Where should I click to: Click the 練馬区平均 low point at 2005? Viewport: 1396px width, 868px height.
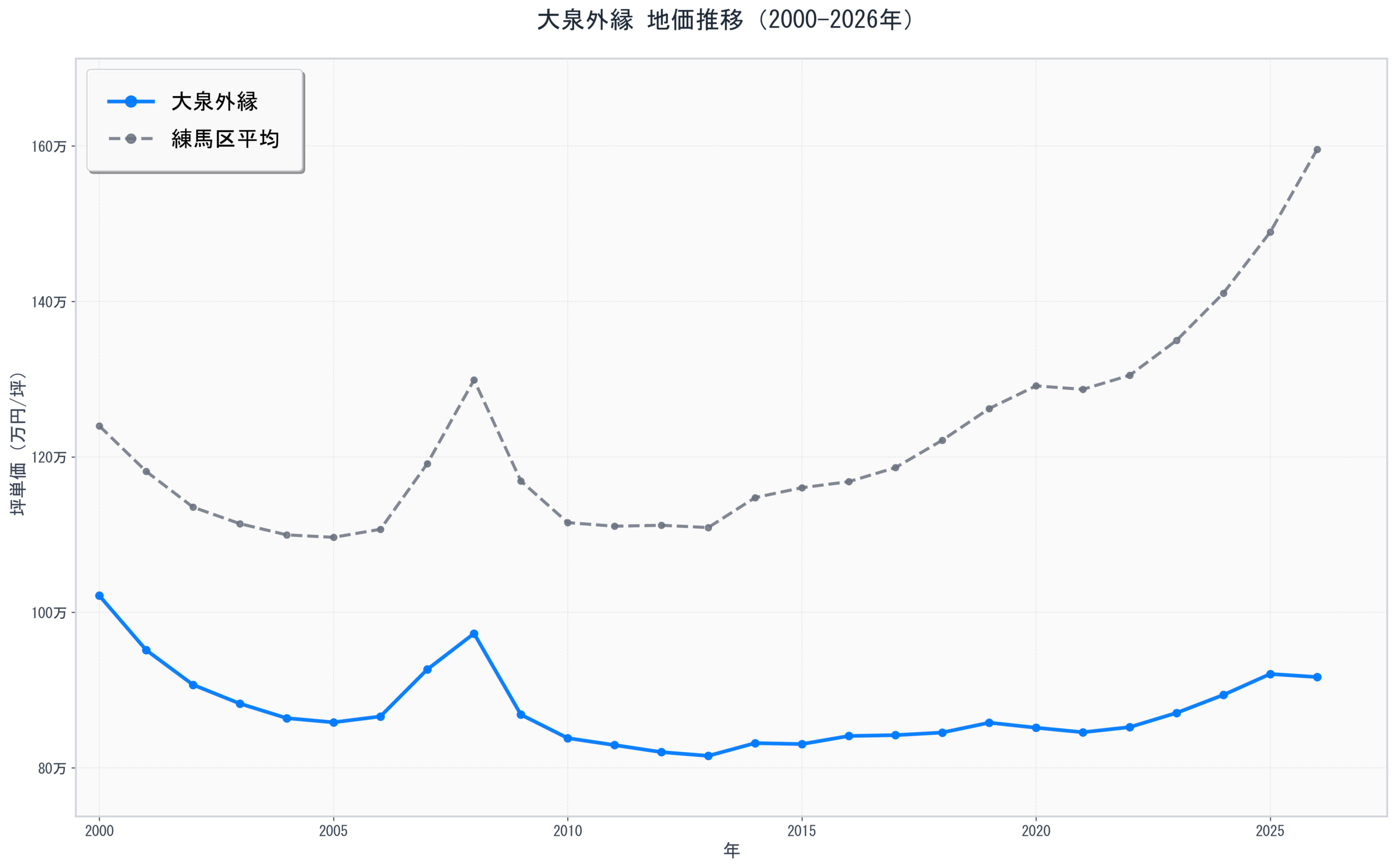[334, 538]
